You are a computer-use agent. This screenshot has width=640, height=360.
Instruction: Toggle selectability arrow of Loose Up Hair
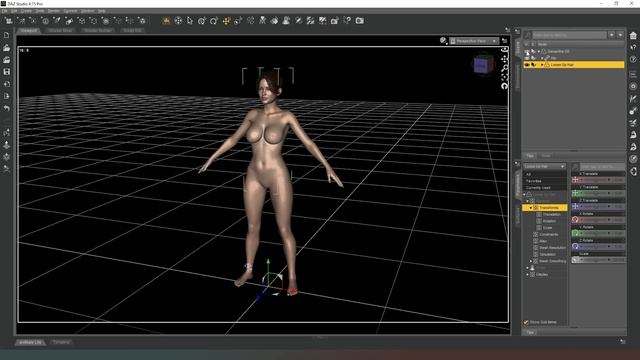(533, 64)
